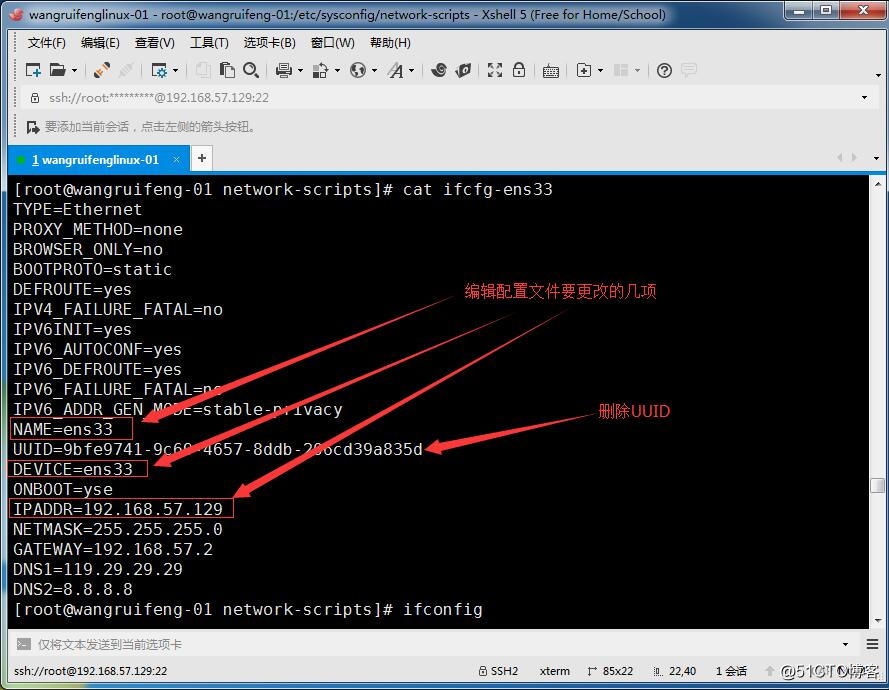Screen dimensions: 889x690
Task: Toggle the Full Screen icon
Action: (495, 70)
